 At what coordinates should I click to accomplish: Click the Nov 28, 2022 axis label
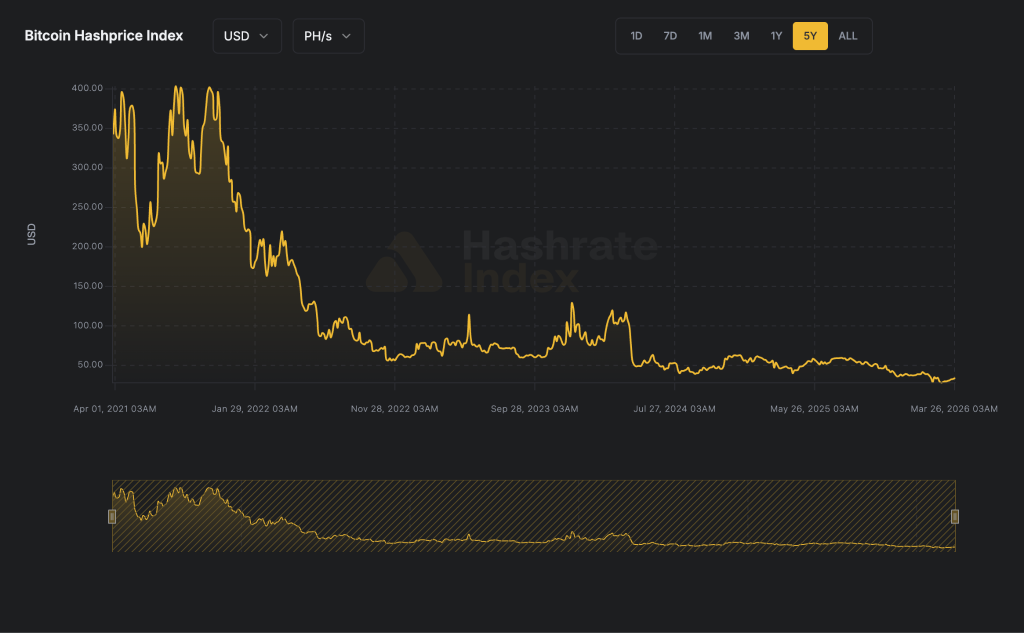click(x=394, y=409)
